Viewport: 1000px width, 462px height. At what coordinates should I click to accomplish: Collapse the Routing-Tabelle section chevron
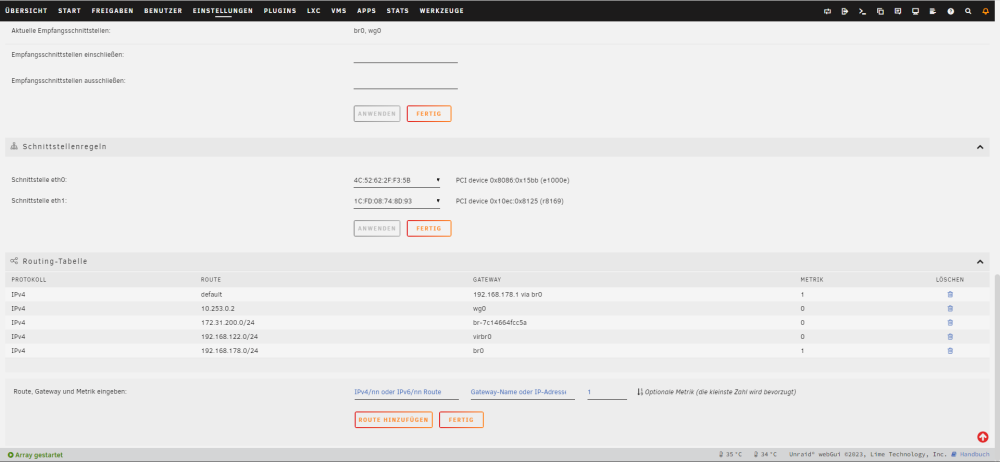point(980,262)
